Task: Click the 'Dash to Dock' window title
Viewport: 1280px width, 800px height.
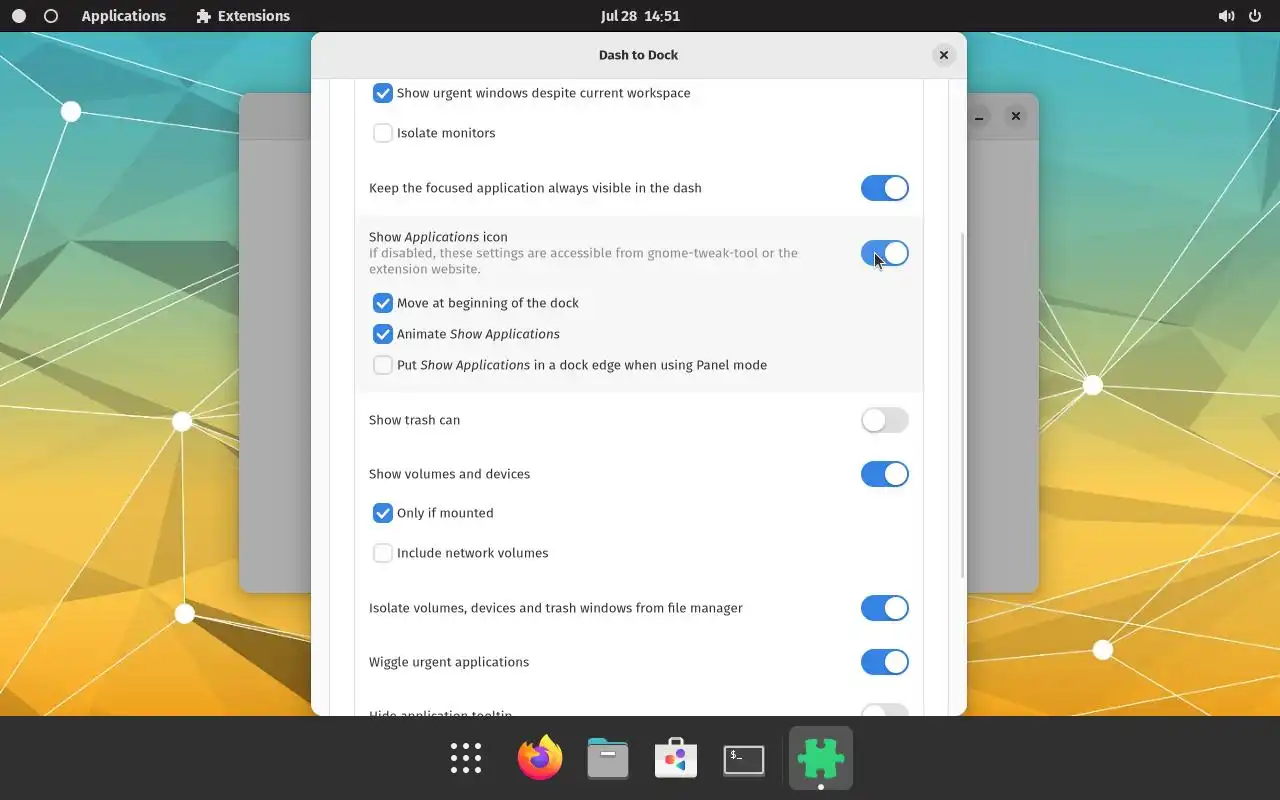Action: pyautogui.click(x=638, y=55)
